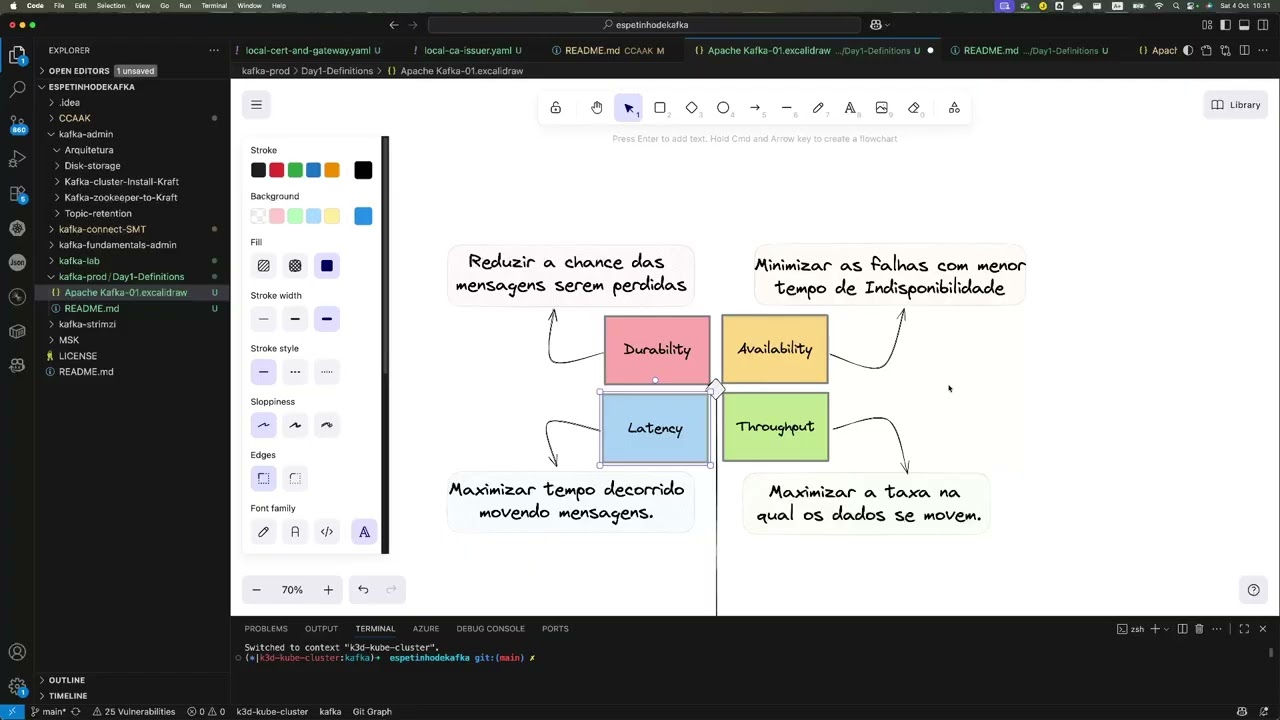
Task: Collapse the kafka-prod/Day1-Definitions folder
Action: tap(121, 277)
